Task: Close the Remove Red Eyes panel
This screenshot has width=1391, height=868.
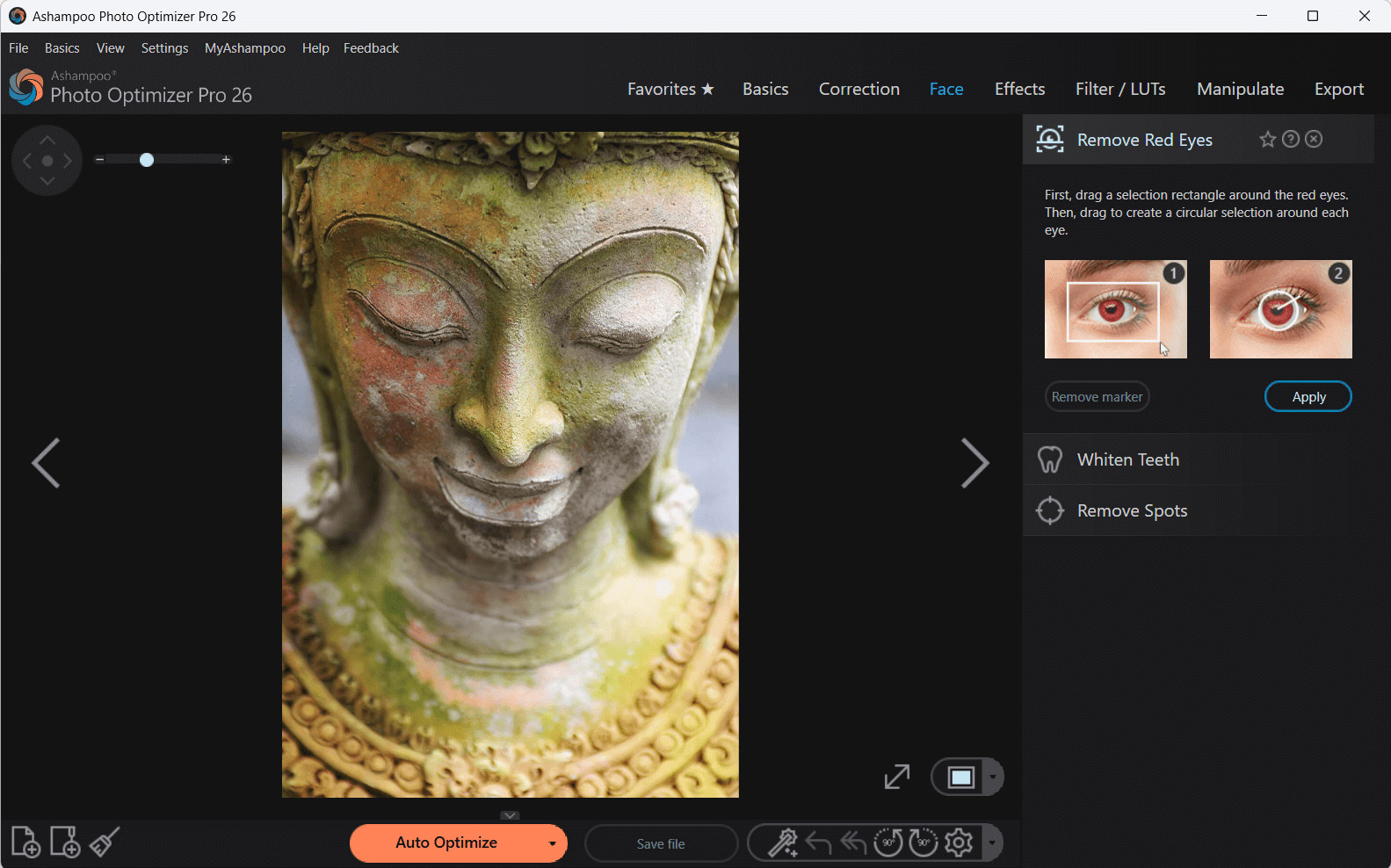Action: [x=1314, y=140]
